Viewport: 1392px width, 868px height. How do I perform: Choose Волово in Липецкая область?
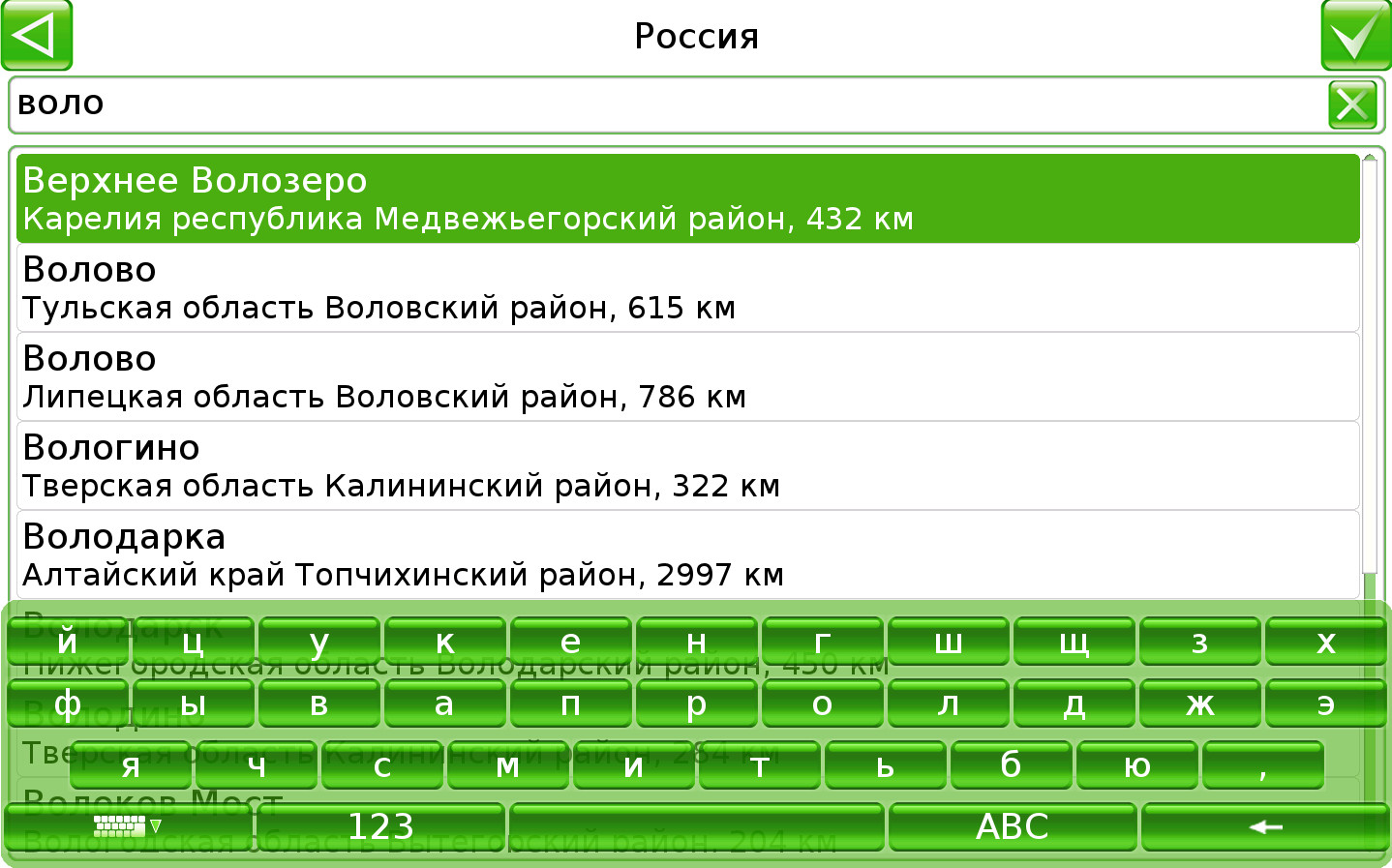(x=687, y=376)
